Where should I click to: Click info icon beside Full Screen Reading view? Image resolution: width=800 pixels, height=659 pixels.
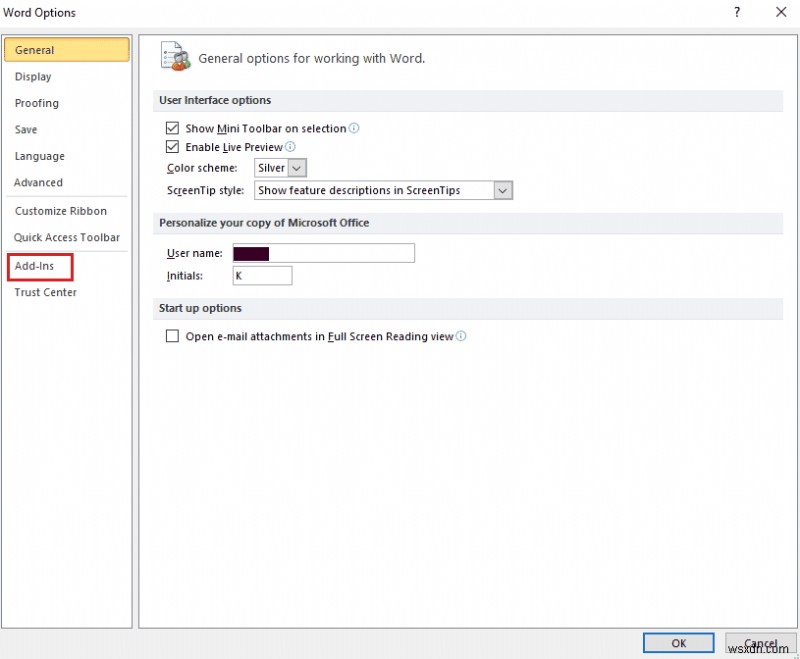tap(461, 336)
